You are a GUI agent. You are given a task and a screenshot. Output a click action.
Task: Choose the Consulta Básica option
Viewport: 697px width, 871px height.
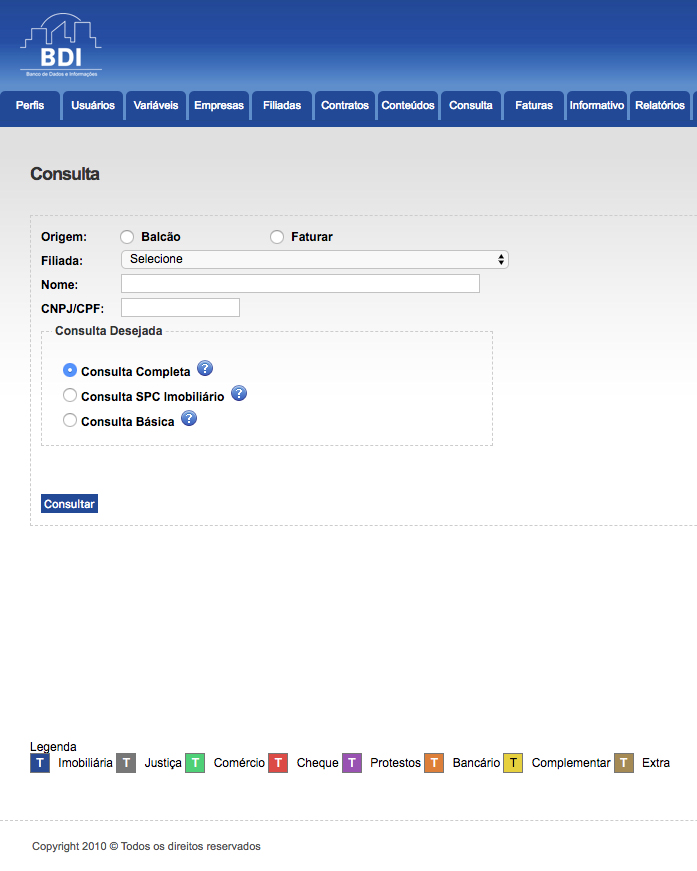tap(70, 421)
